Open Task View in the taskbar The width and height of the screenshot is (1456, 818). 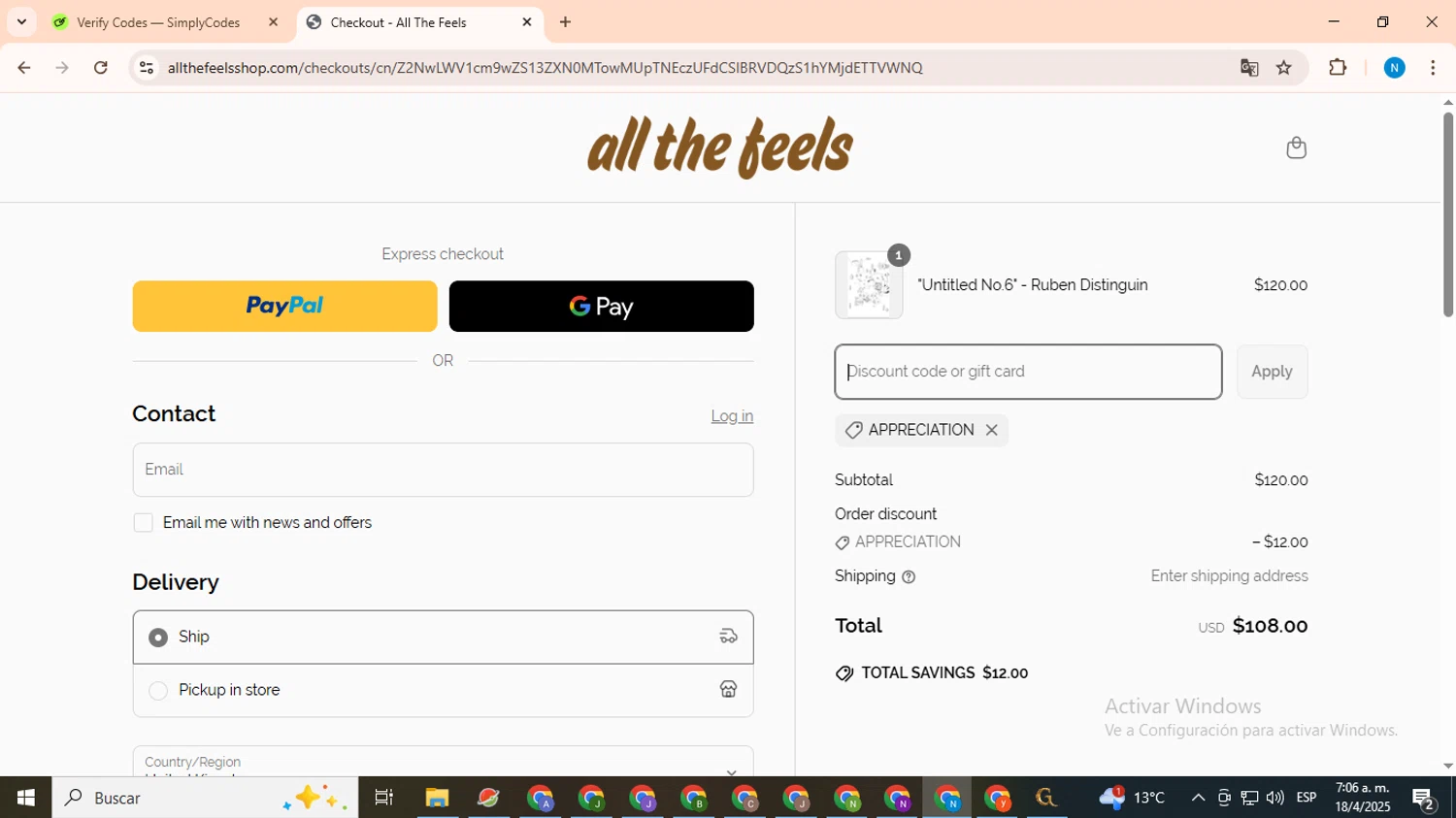click(x=384, y=798)
